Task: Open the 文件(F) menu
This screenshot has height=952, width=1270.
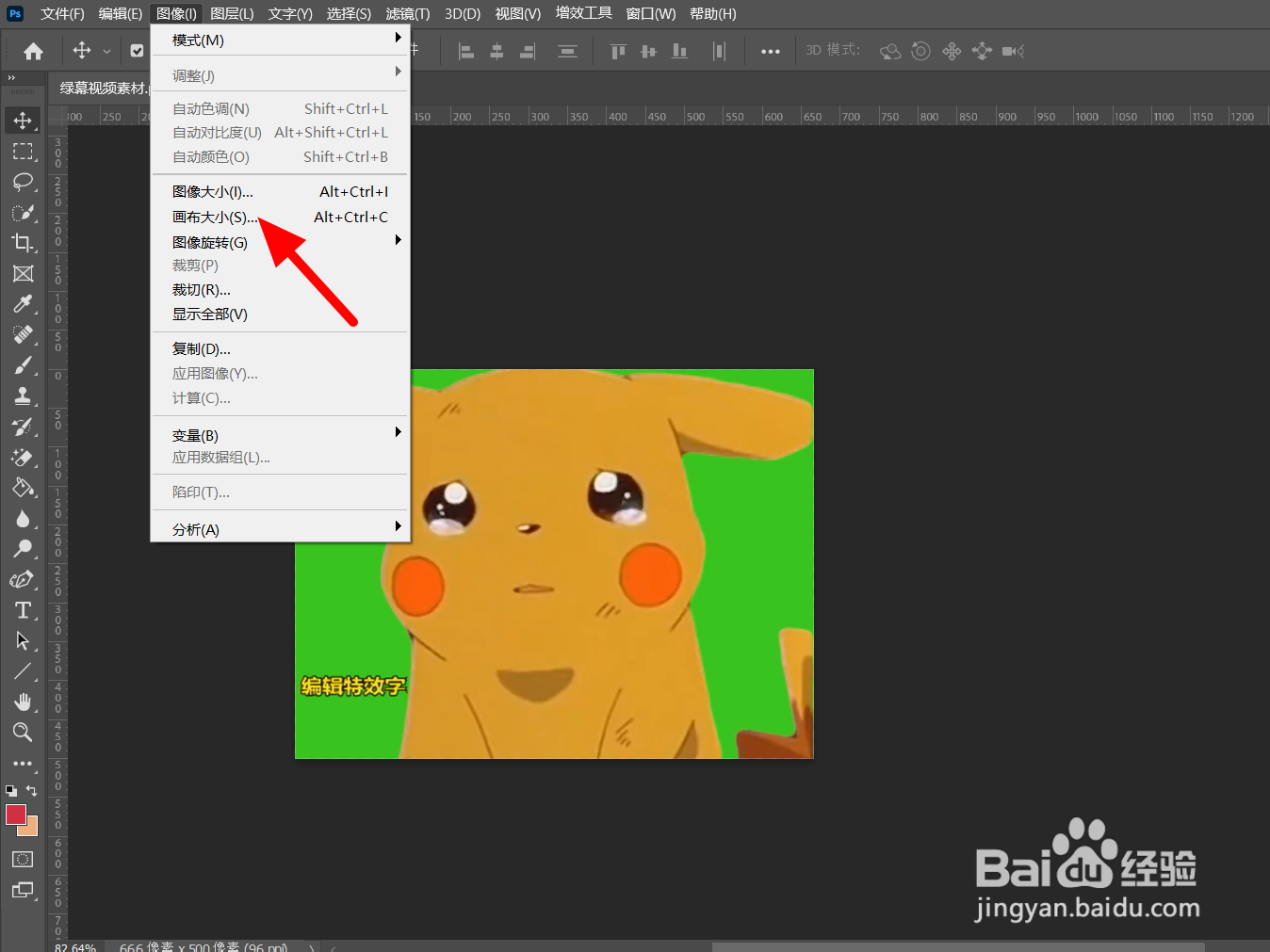Action: (x=62, y=14)
